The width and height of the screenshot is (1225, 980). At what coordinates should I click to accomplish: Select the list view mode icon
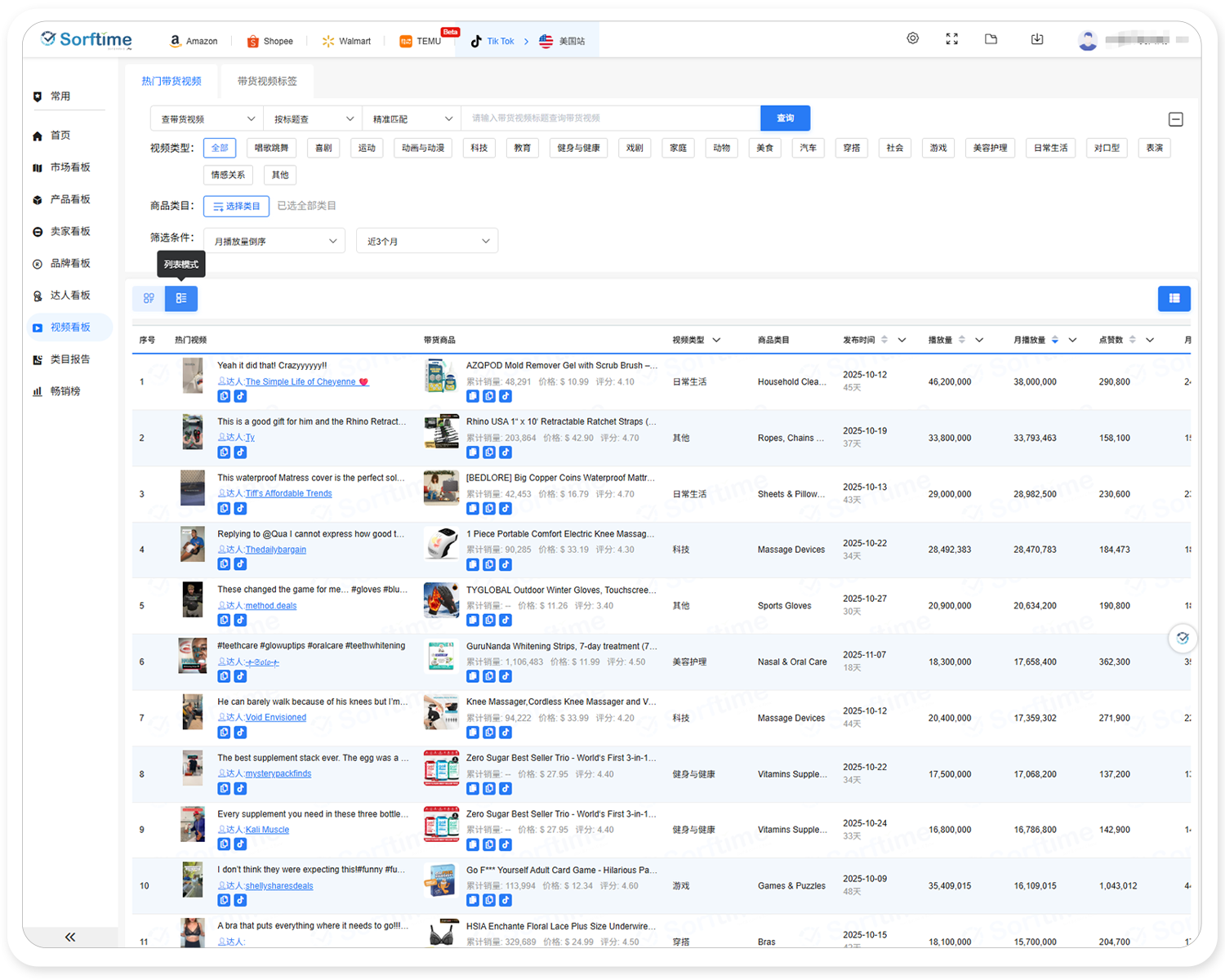point(181,299)
